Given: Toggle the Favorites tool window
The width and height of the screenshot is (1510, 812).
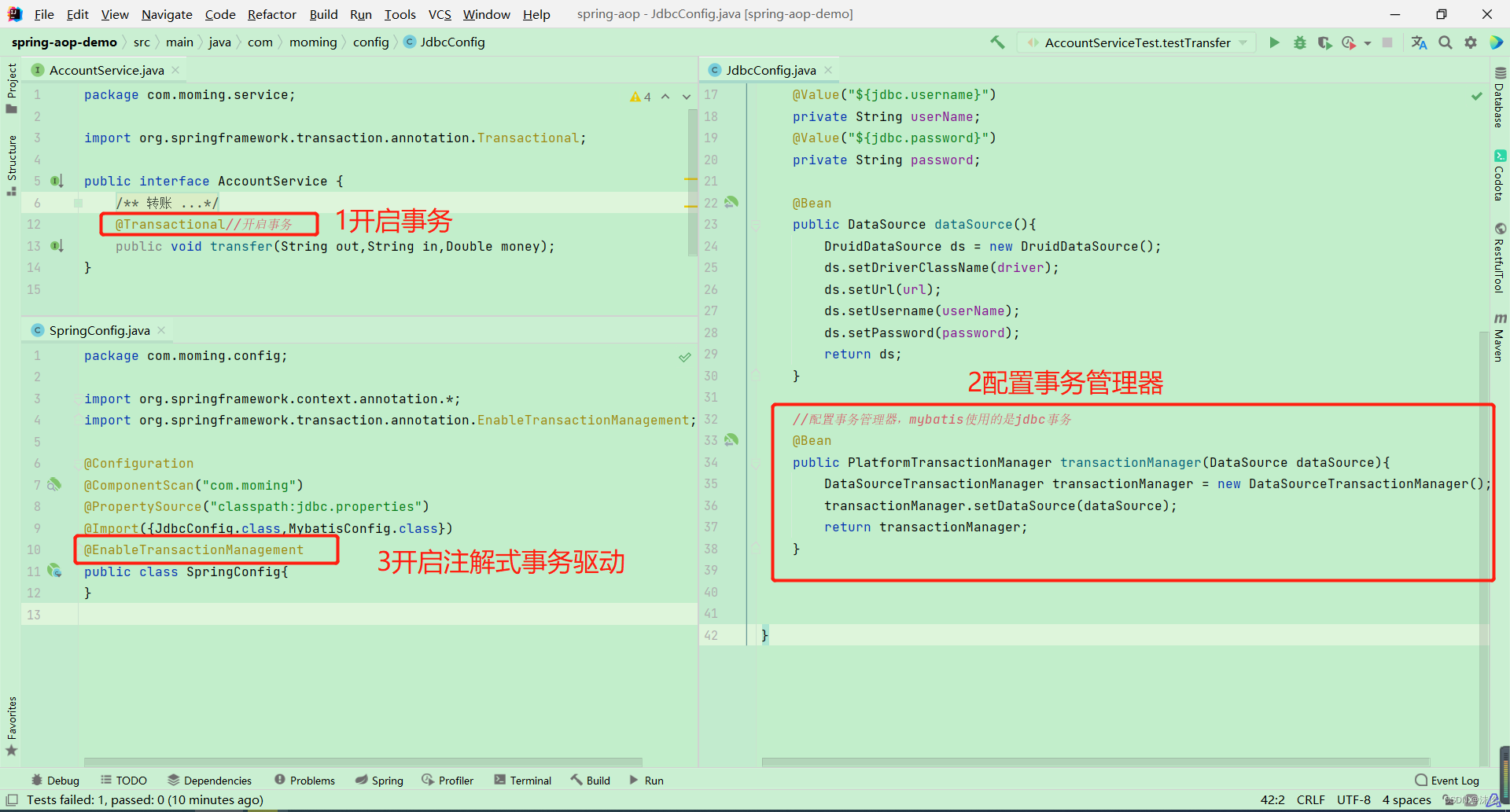Looking at the screenshot, I should point(11,726).
